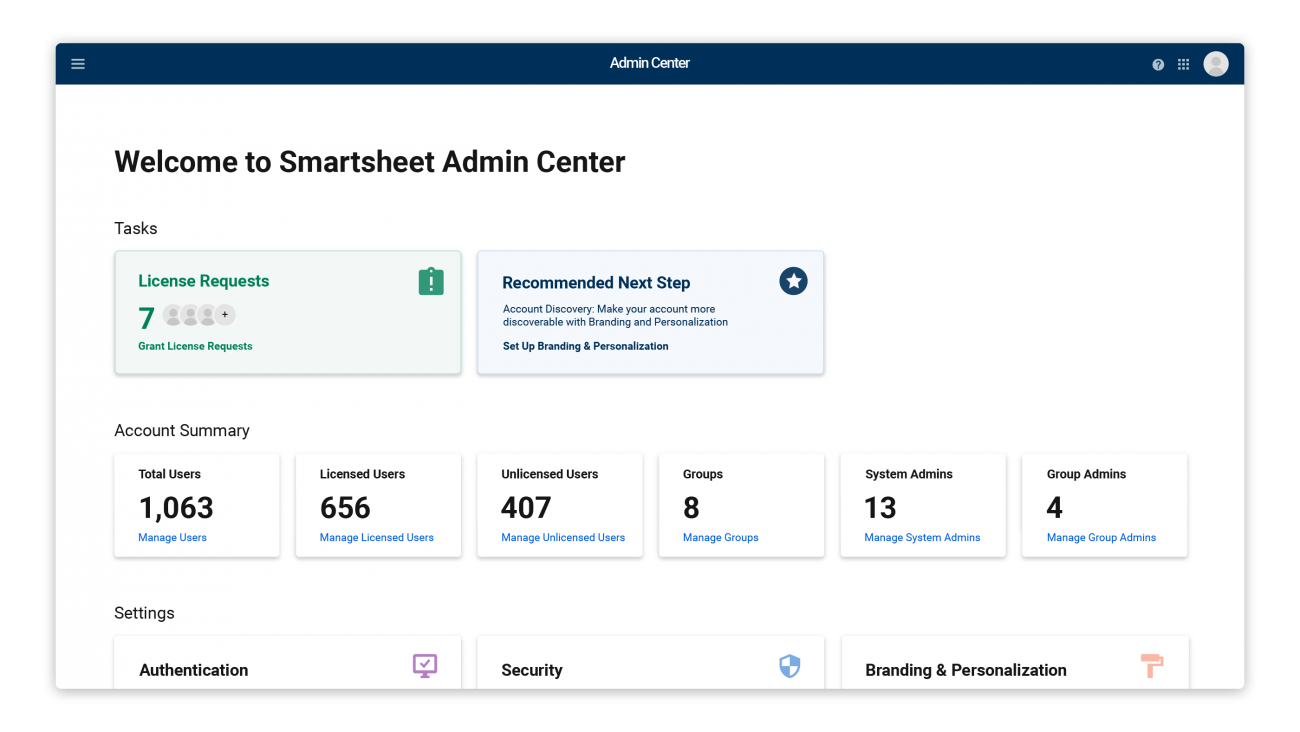Open Manage Unlicensed Users
The width and height of the screenshot is (1300, 732).
[x=562, y=537]
